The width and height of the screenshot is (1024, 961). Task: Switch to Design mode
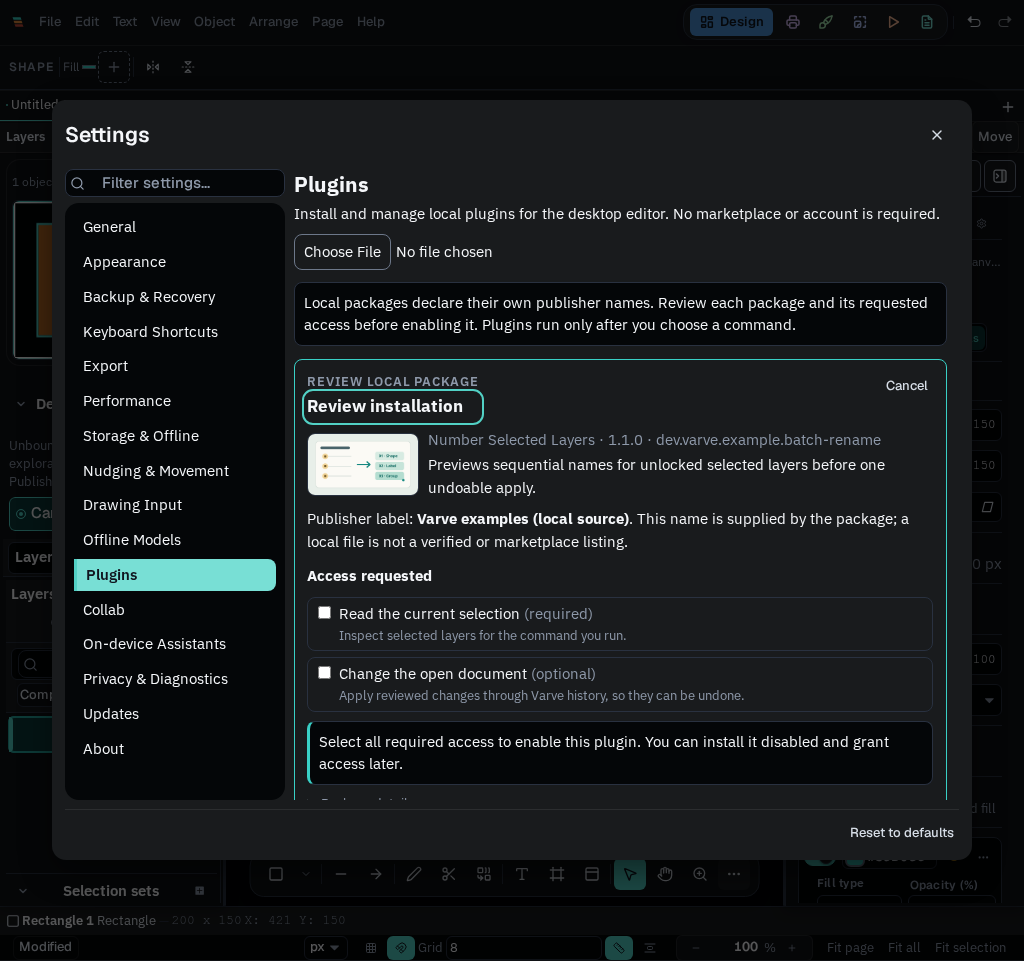731,22
